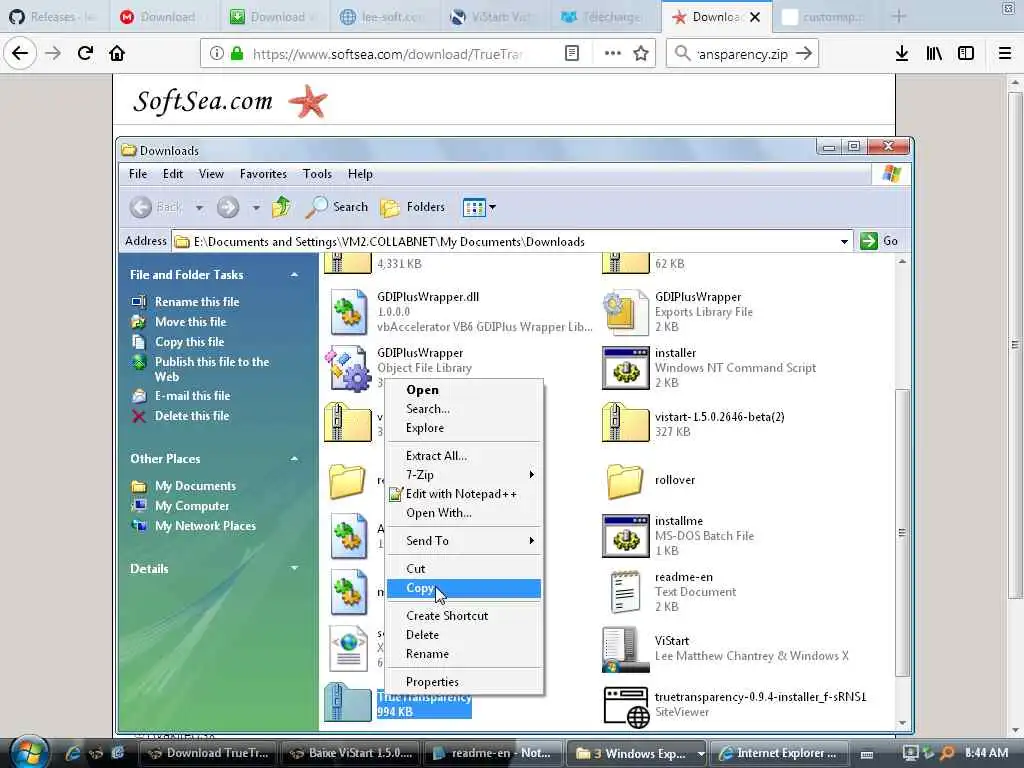The height and width of the screenshot is (768, 1024).
Task: Click Delete this file task link
Action: 191,416
